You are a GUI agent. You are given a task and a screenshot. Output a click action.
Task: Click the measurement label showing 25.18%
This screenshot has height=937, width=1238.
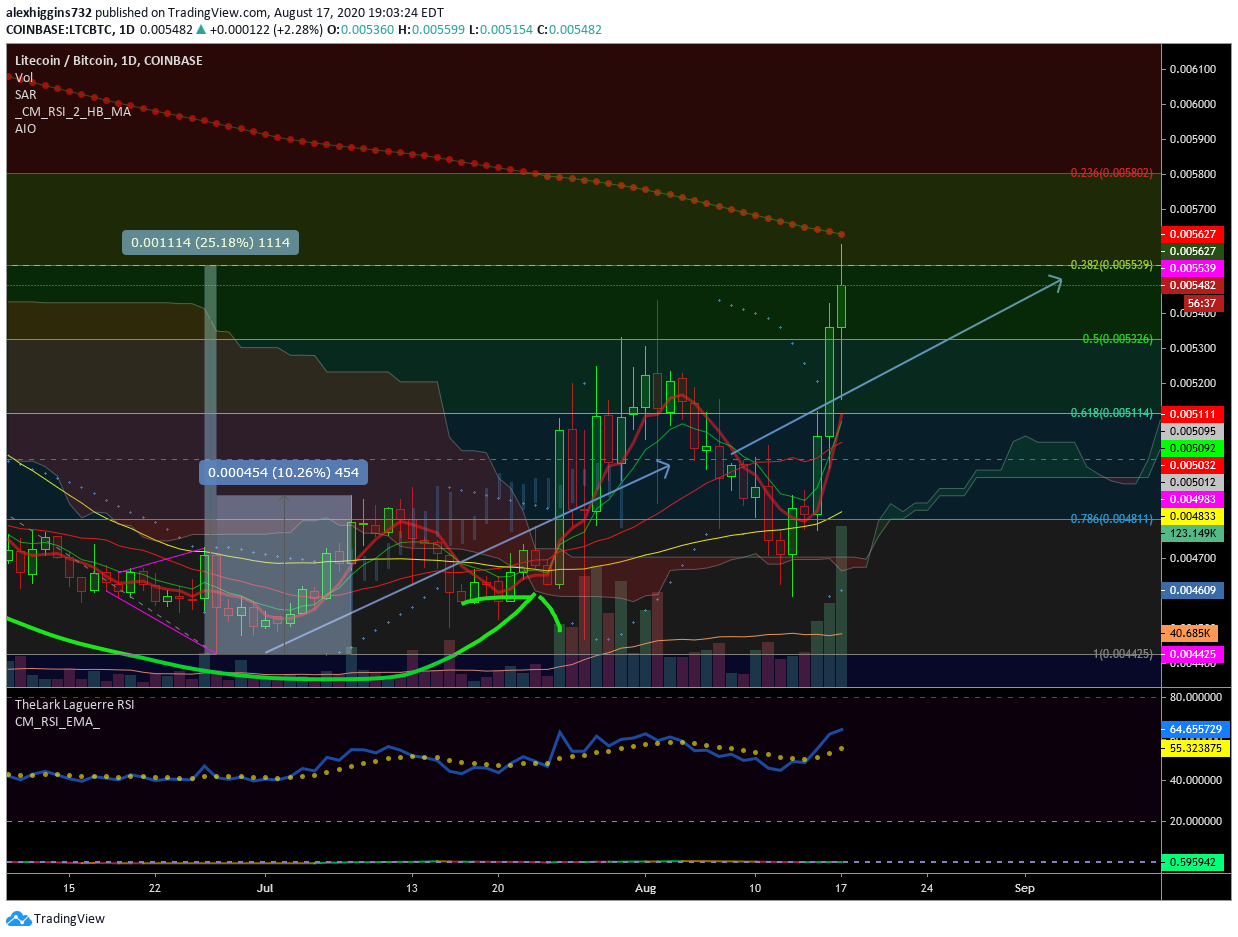pyautogui.click(x=211, y=242)
